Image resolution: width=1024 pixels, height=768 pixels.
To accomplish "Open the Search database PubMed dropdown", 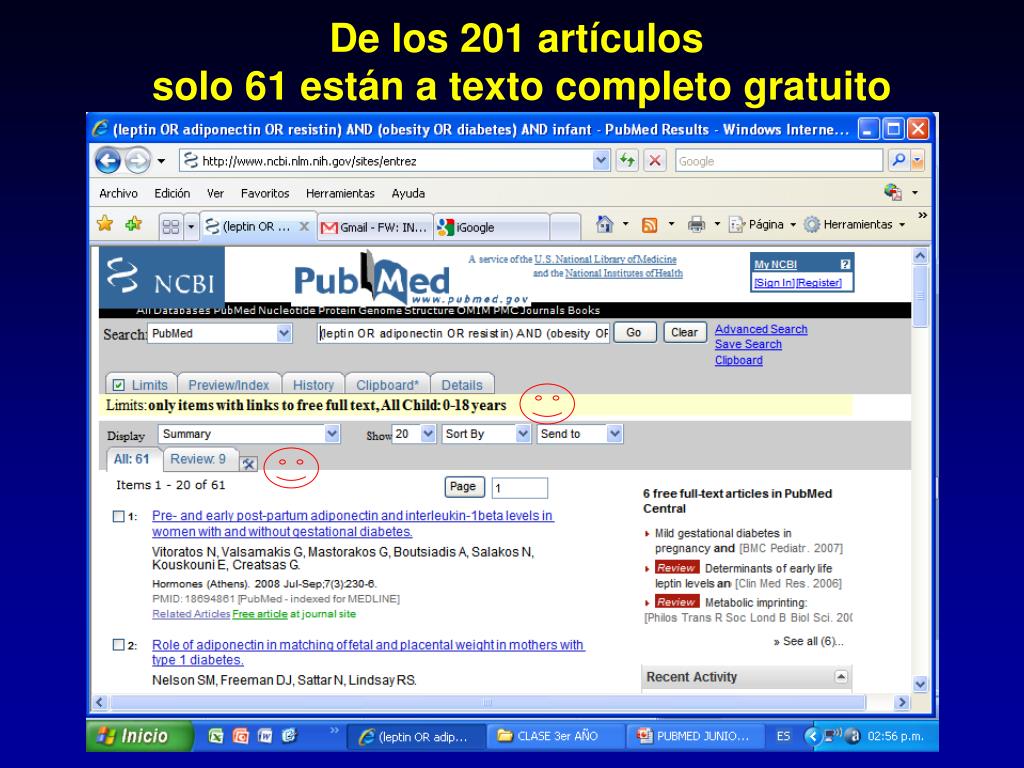I will [x=283, y=333].
